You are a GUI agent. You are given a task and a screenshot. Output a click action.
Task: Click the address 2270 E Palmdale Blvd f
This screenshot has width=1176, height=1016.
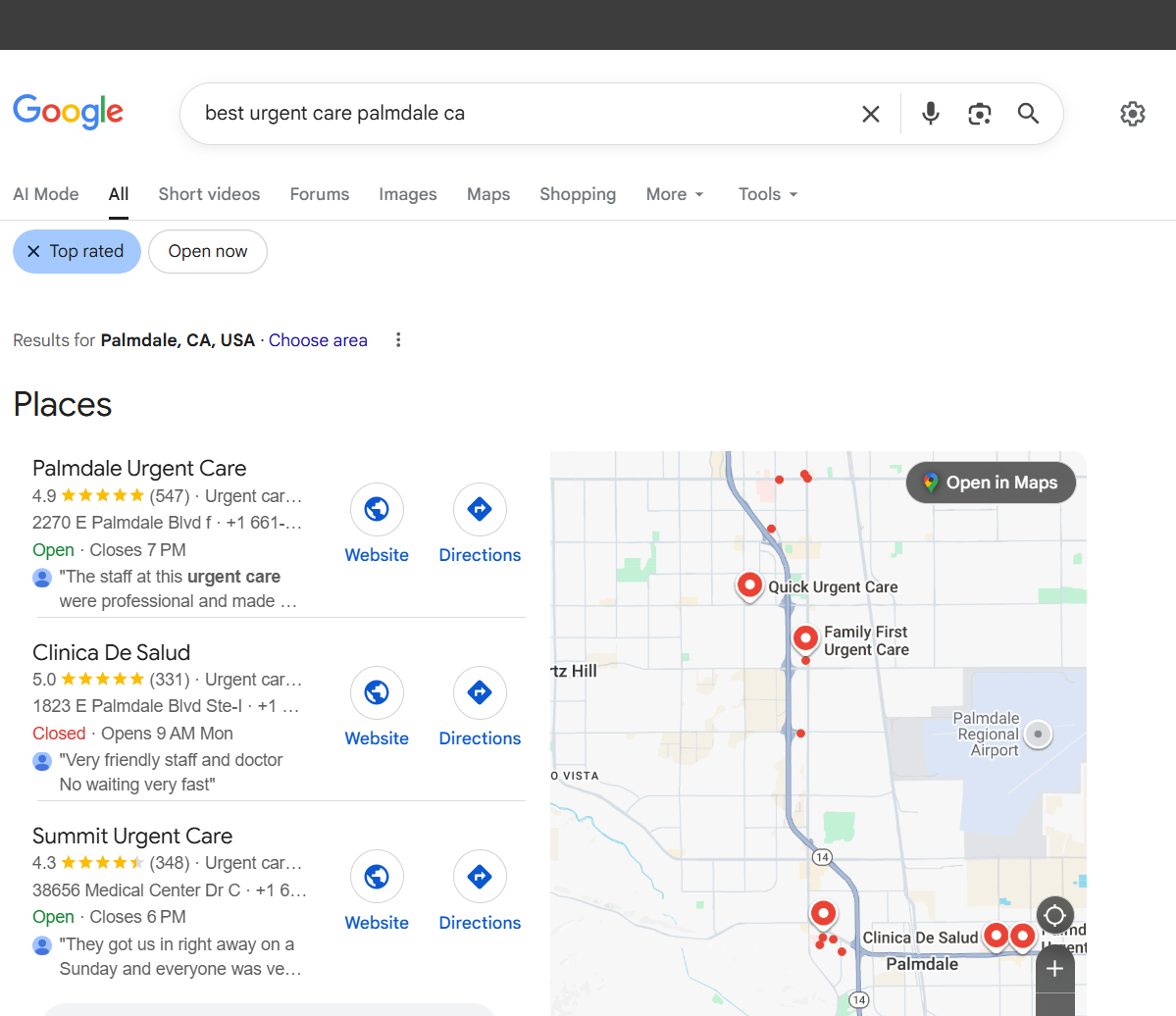pyautogui.click(x=123, y=523)
